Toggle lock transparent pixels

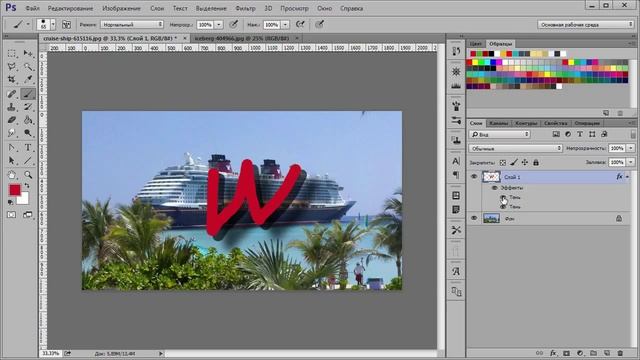coord(503,162)
